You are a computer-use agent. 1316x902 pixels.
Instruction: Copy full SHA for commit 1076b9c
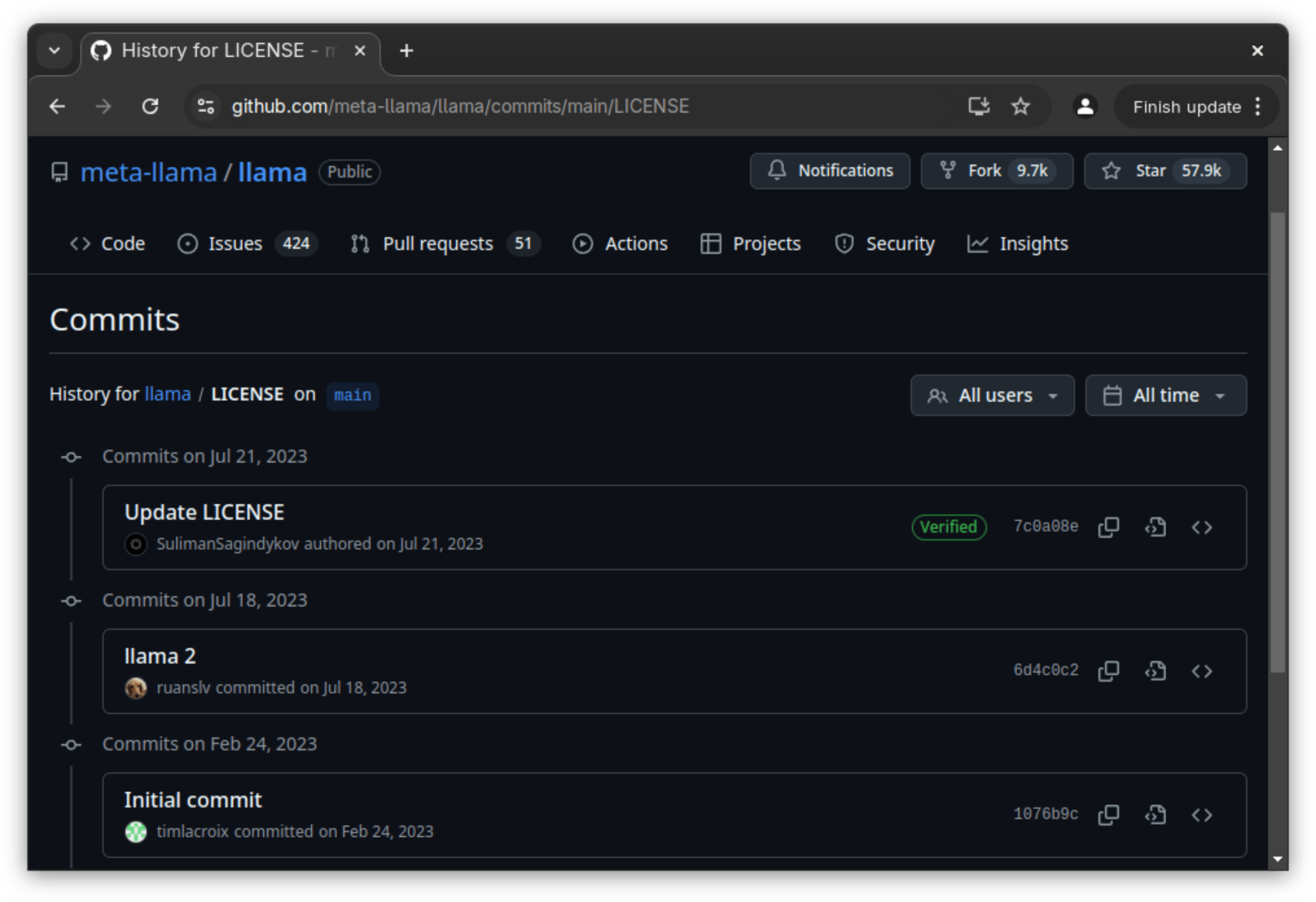tap(1108, 815)
